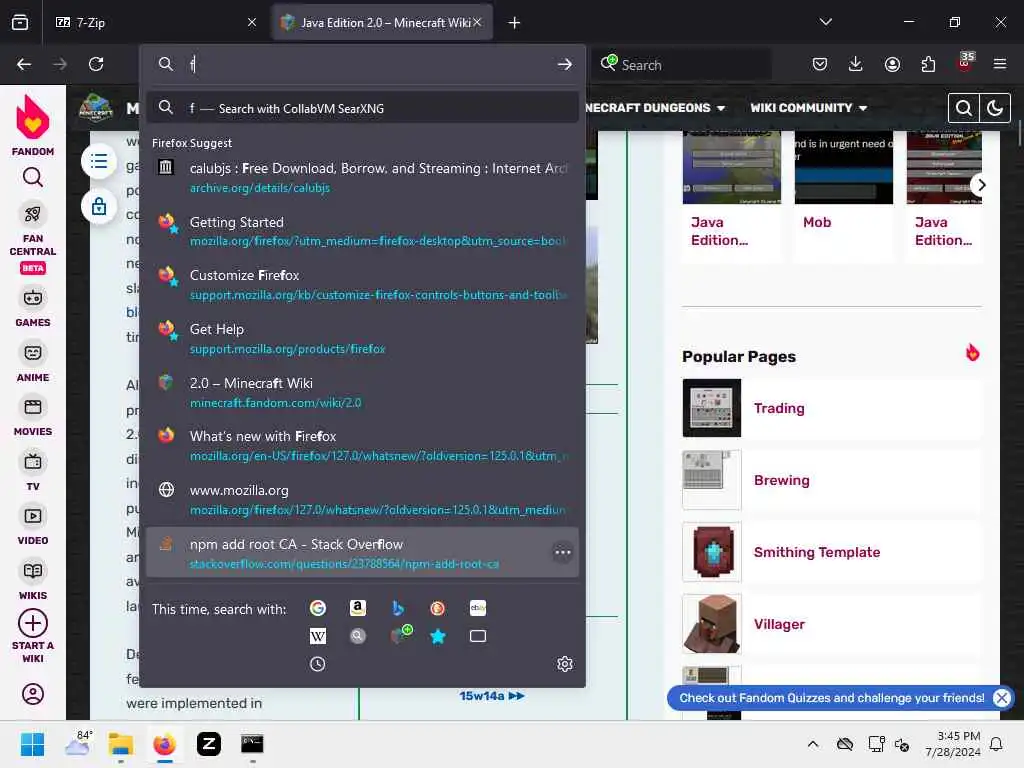Select calubjs Internet Archive suggestion
This screenshot has width=1024, height=768.
[x=362, y=178]
